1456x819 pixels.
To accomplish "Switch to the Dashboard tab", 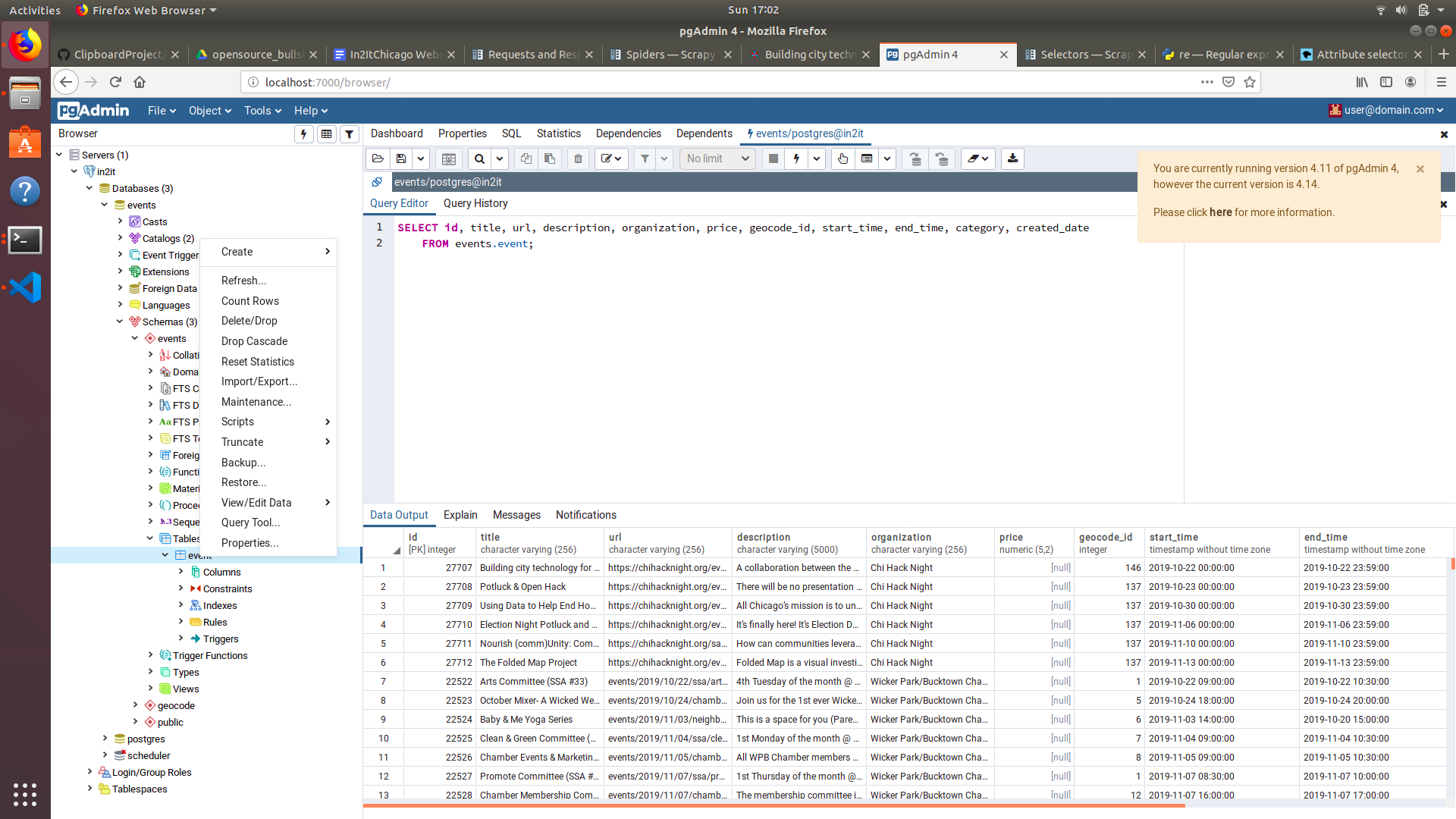I will (x=397, y=133).
